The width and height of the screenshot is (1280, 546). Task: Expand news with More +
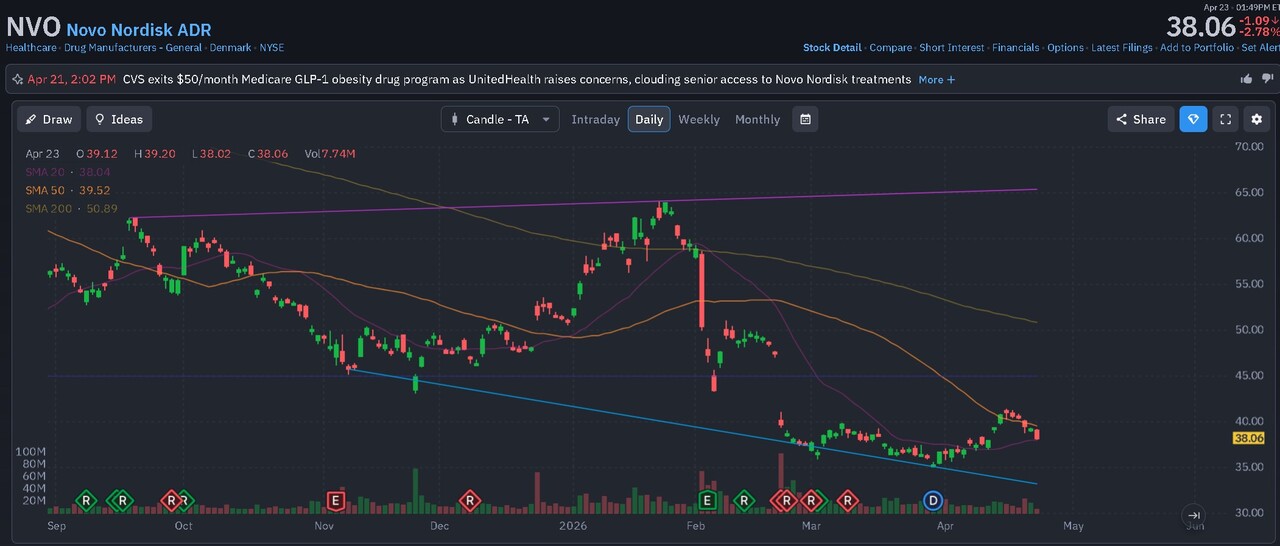click(x=937, y=79)
